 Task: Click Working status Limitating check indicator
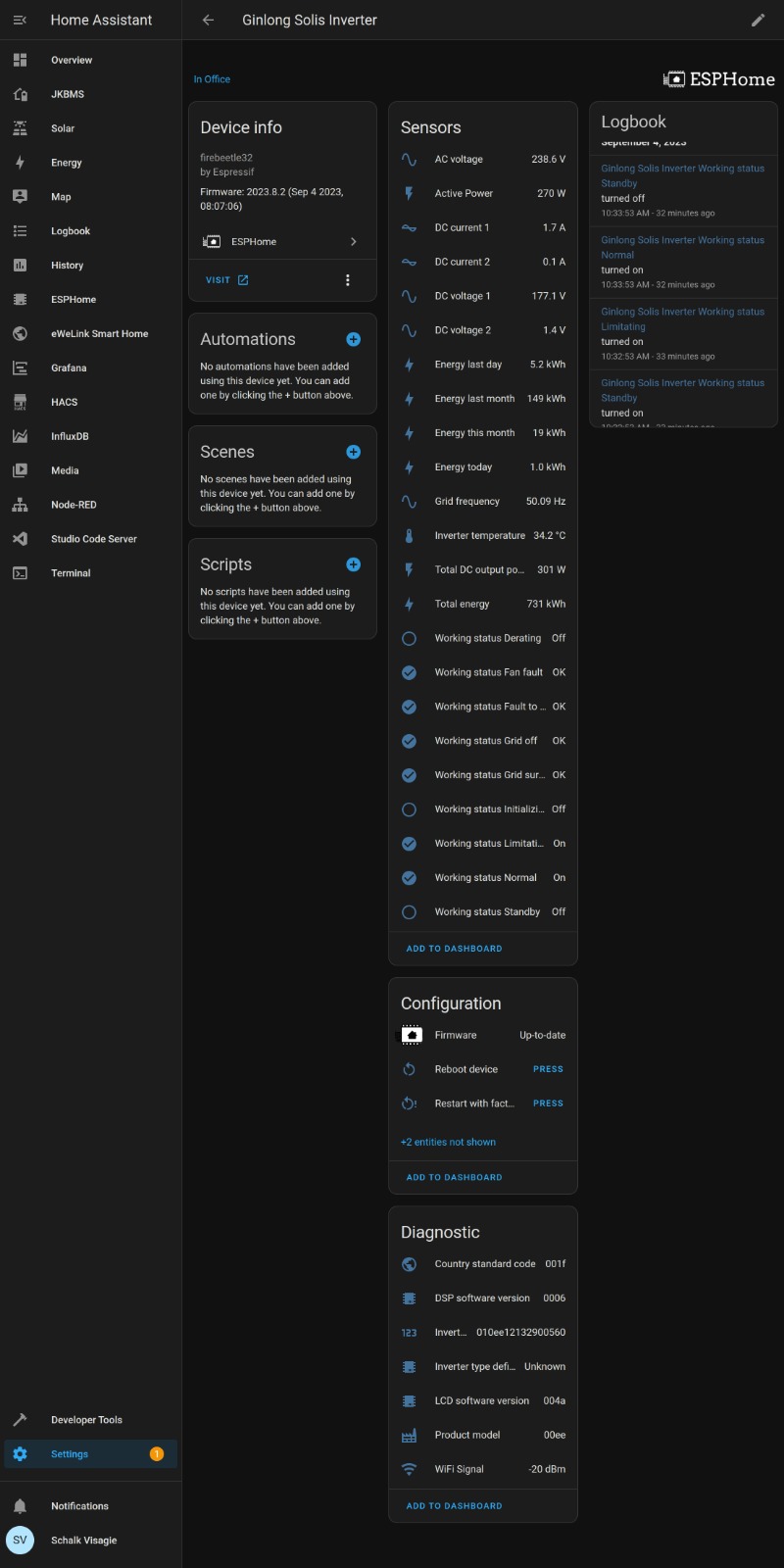pos(410,844)
